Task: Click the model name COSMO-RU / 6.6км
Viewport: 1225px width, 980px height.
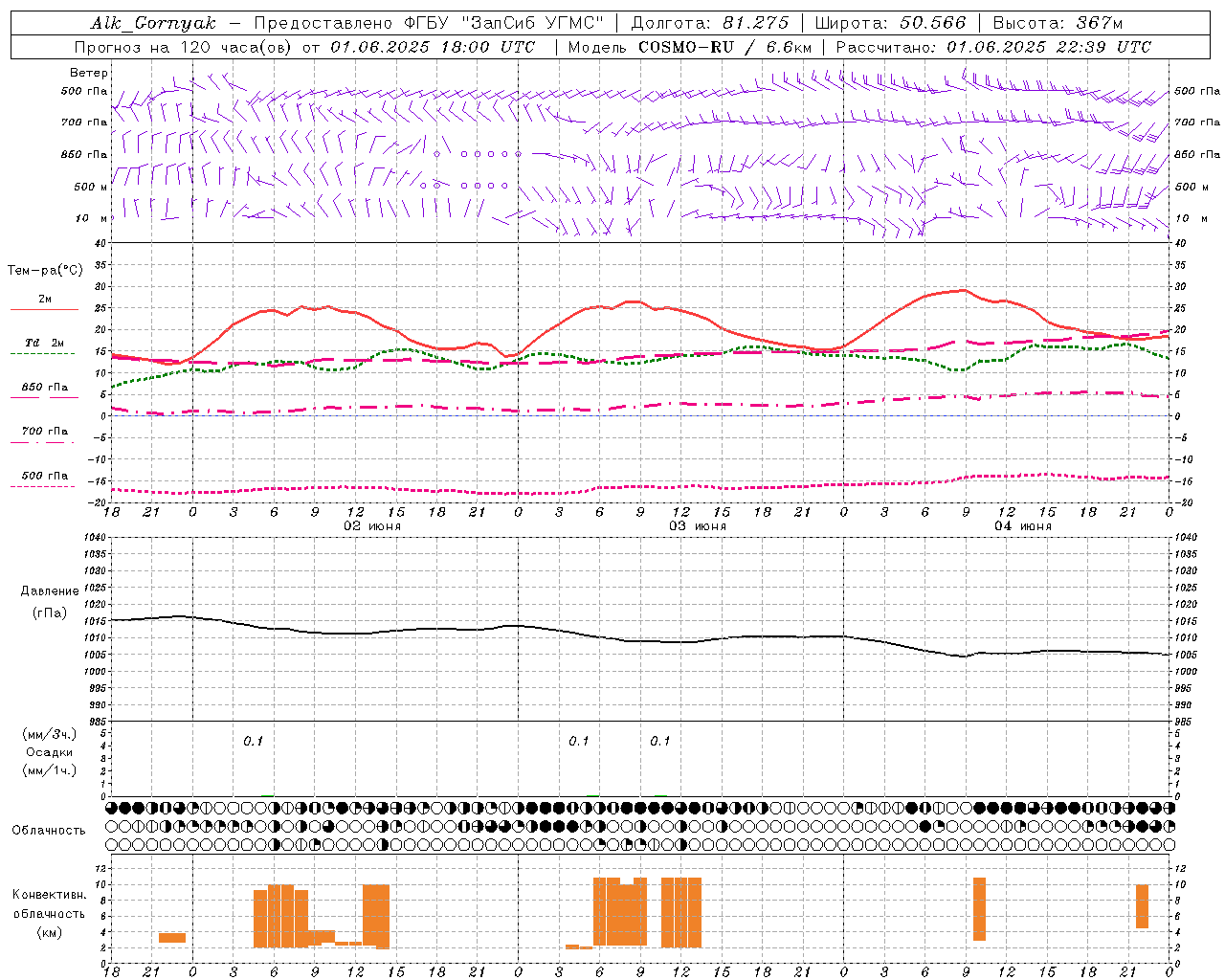Action: (724, 47)
